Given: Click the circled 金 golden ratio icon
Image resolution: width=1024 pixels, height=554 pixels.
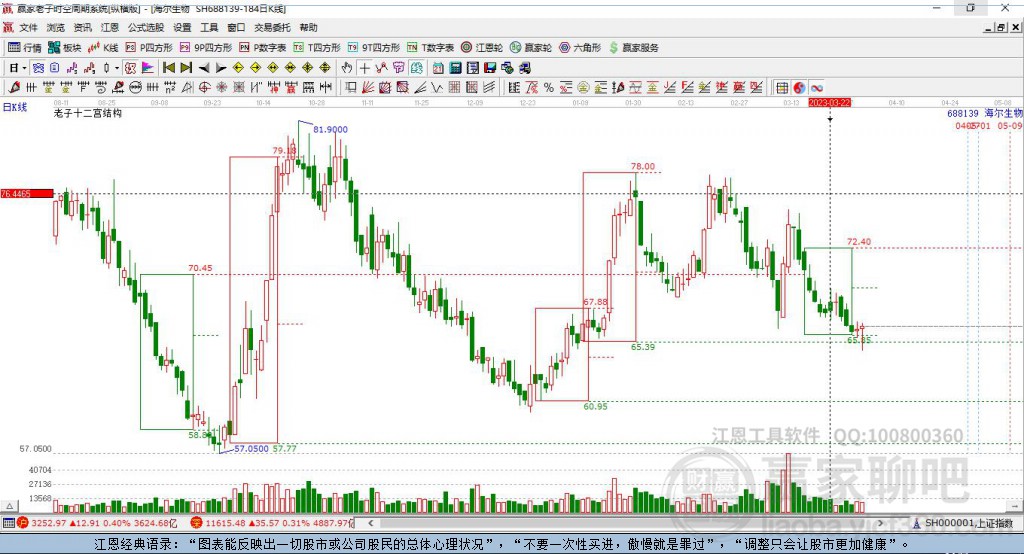Looking at the screenshot, I should tap(583, 88).
